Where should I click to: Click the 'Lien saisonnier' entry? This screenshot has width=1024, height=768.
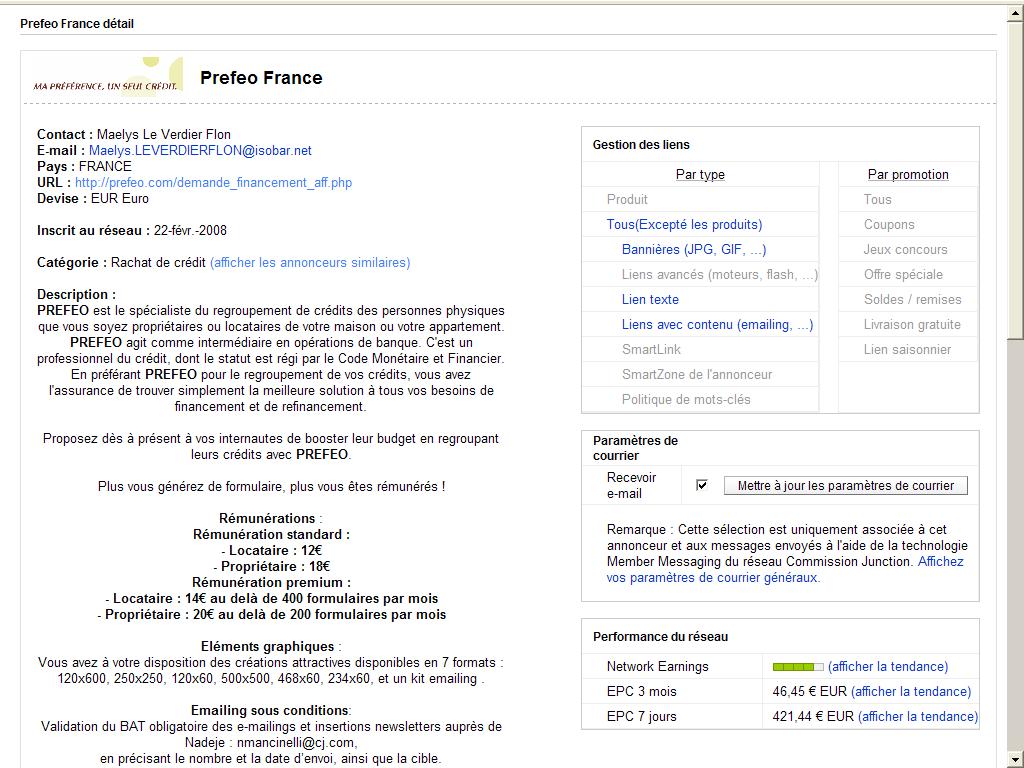pos(907,349)
